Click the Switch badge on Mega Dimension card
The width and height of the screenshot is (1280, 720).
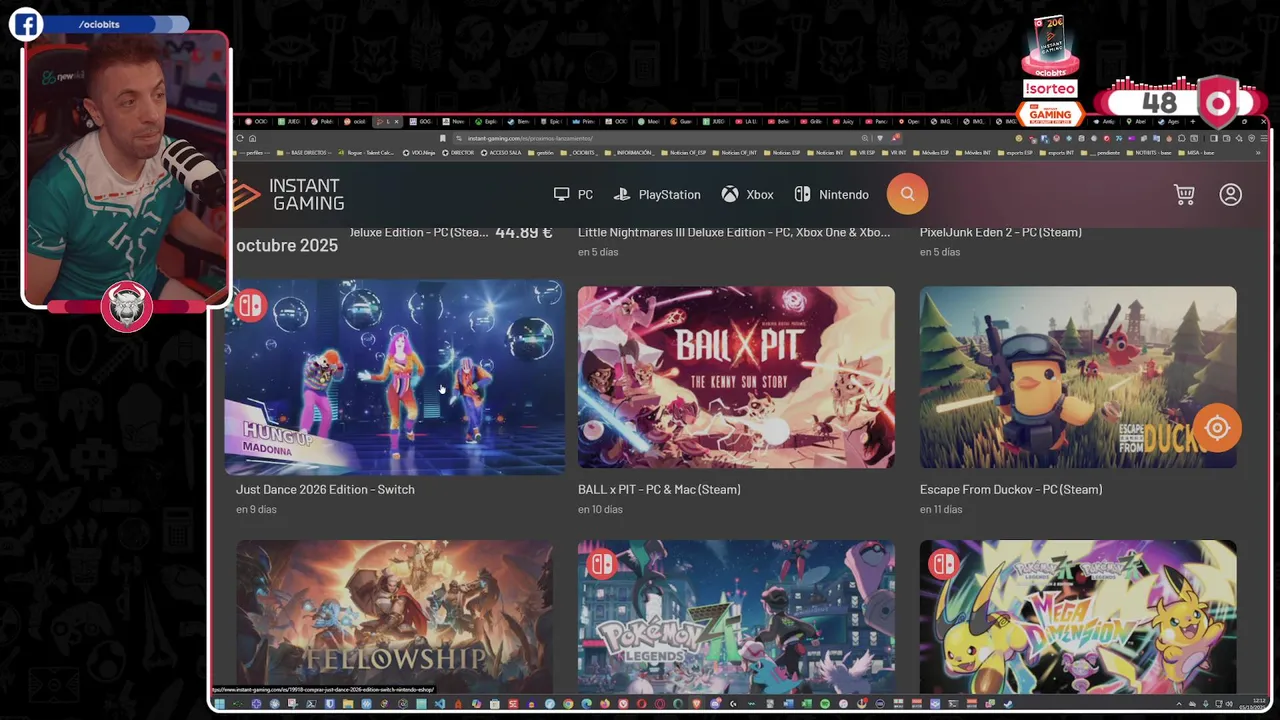(x=943, y=564)
